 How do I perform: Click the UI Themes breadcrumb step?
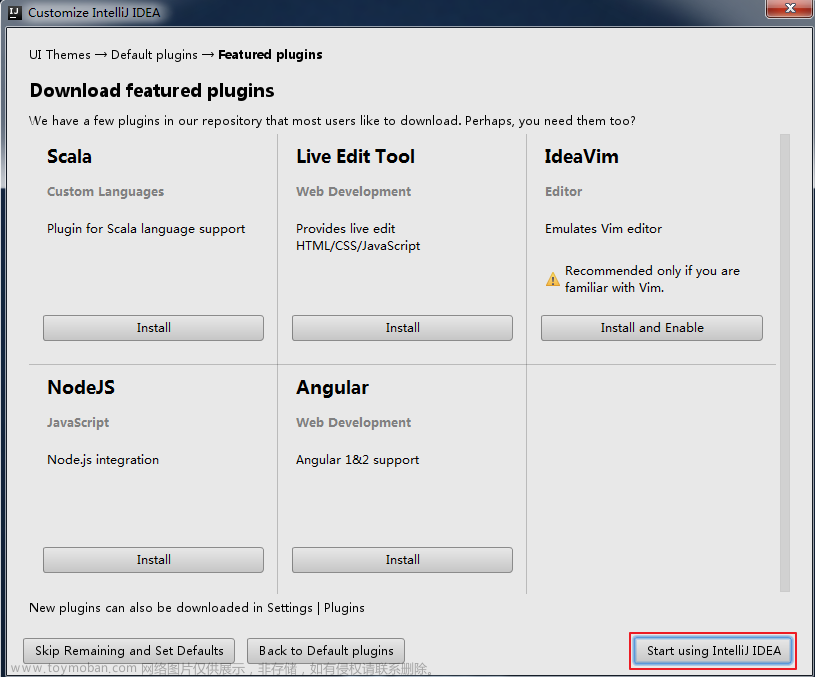coord(60,55)
